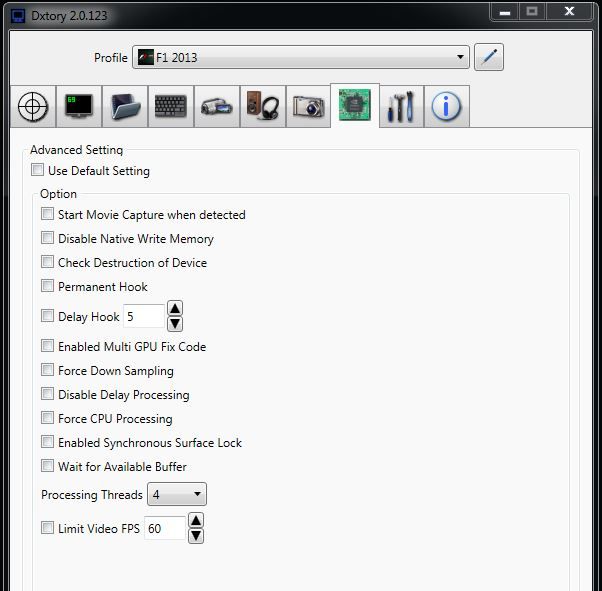Decrease the Delay Hook value
Viewport: 602px width, 591px height.
pos(175,324)
